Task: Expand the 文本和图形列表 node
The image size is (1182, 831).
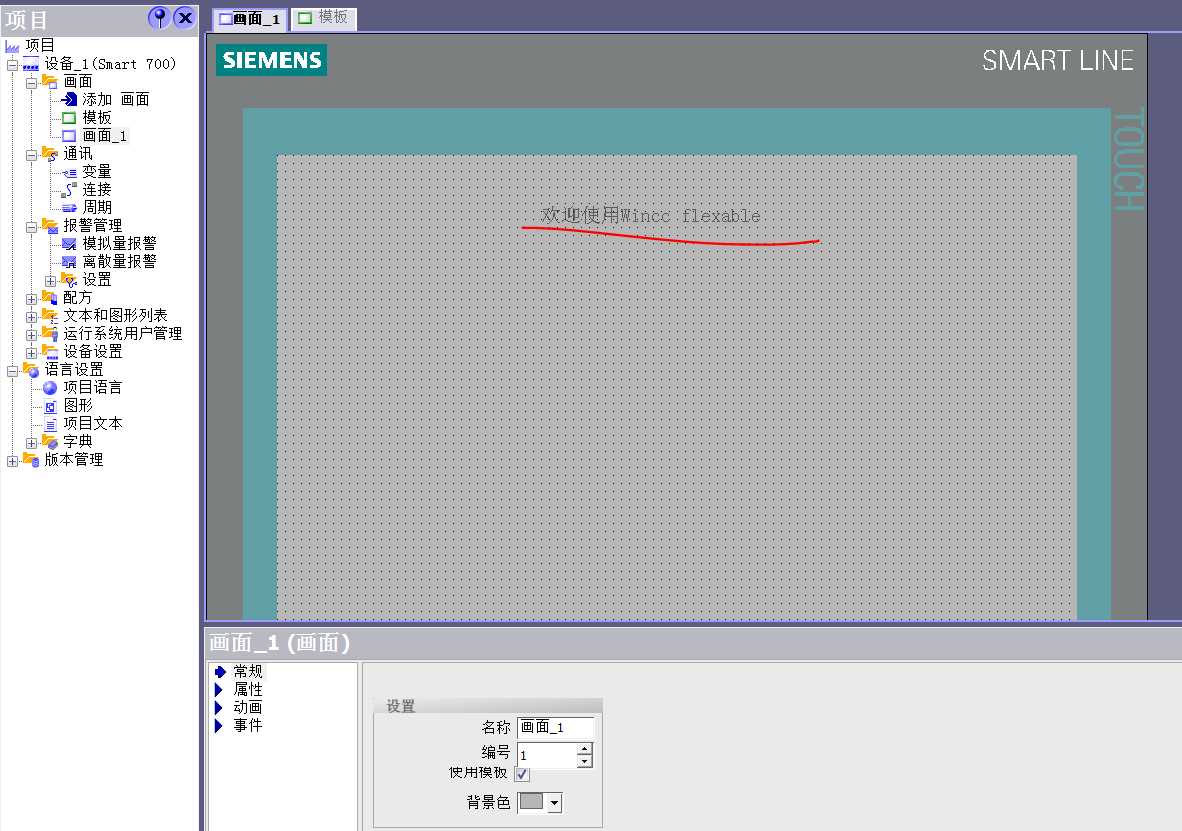Action: point(31,317)
